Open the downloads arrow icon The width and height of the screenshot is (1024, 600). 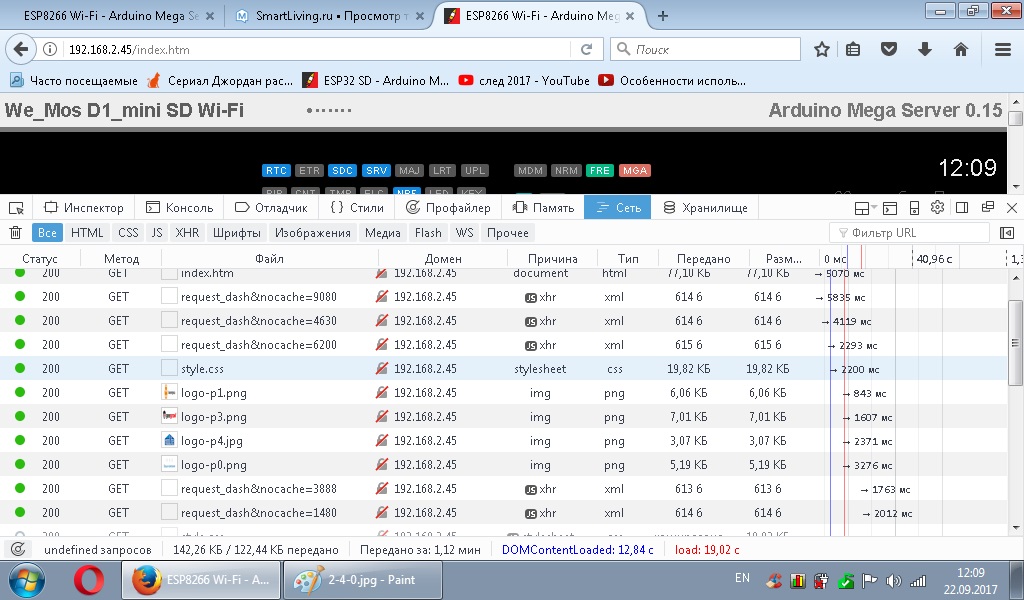click(925, 49)
